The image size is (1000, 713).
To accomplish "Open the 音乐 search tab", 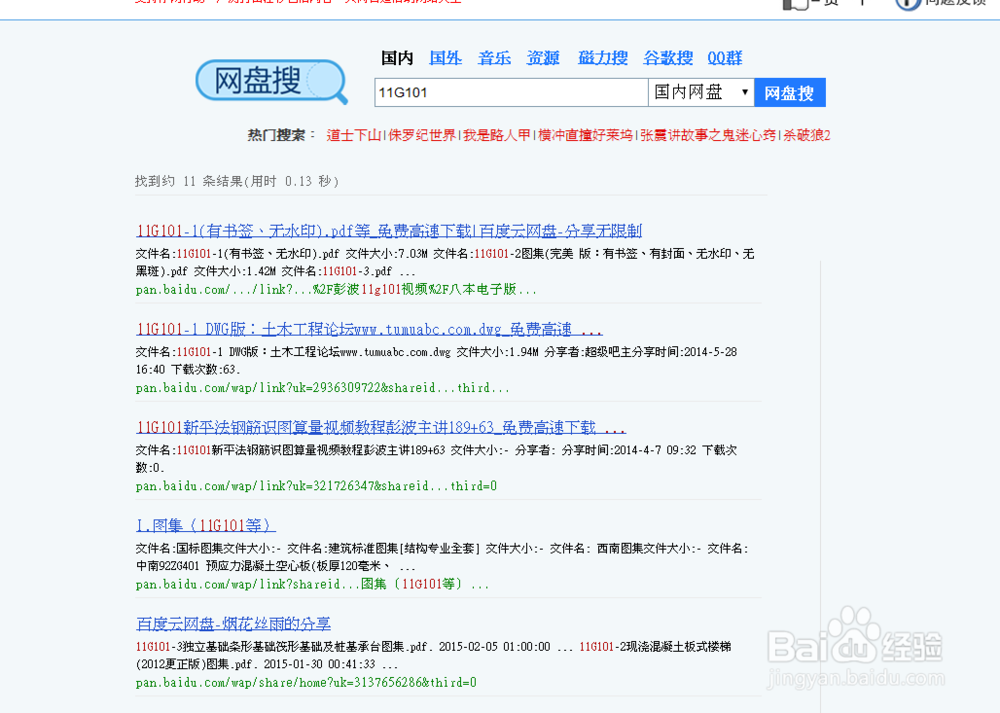I will click(x=494, y=58).
